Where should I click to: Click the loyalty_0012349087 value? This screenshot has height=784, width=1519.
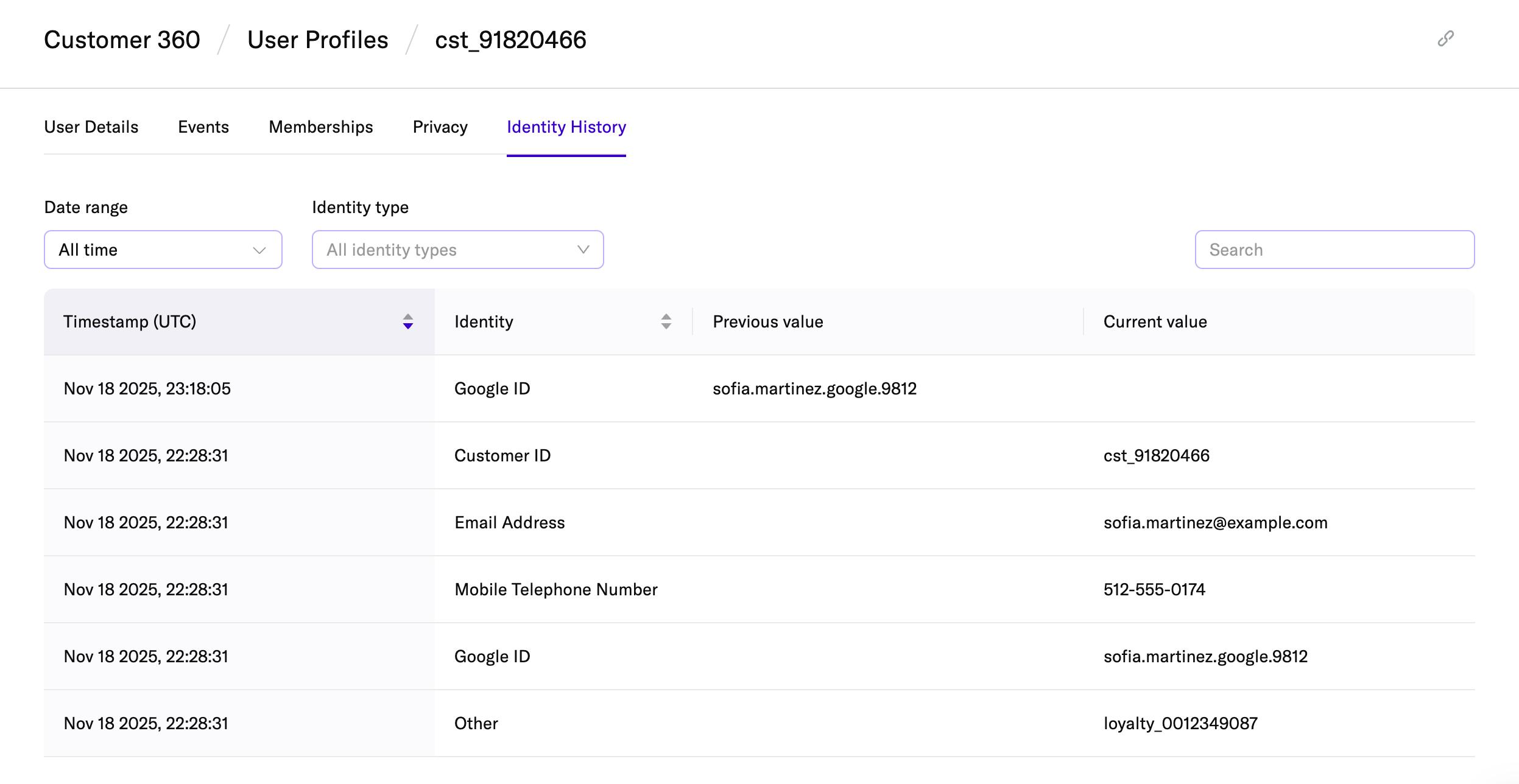(1180, 723)
